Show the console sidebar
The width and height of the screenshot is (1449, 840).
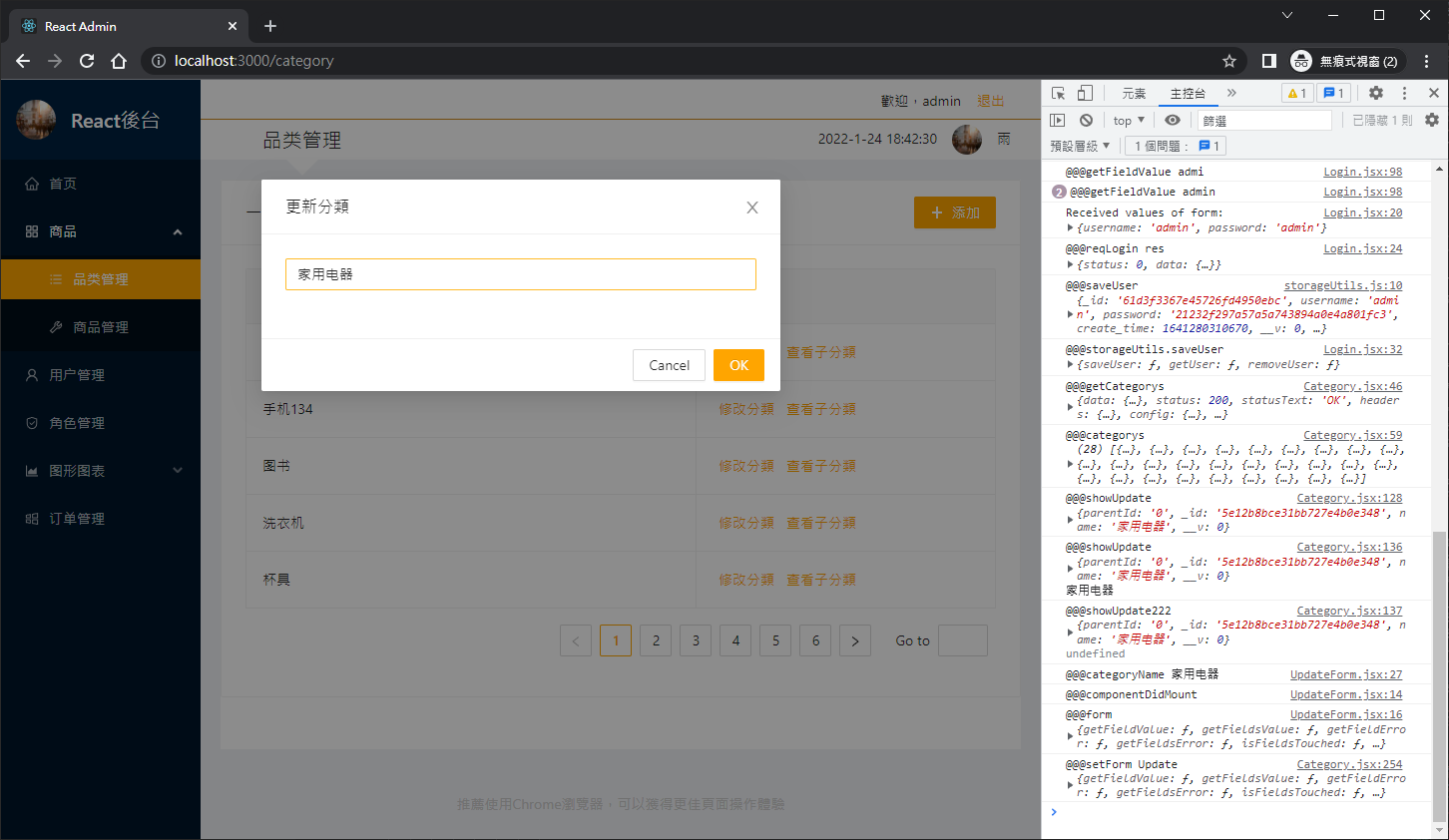click(x=1058, y=120)
